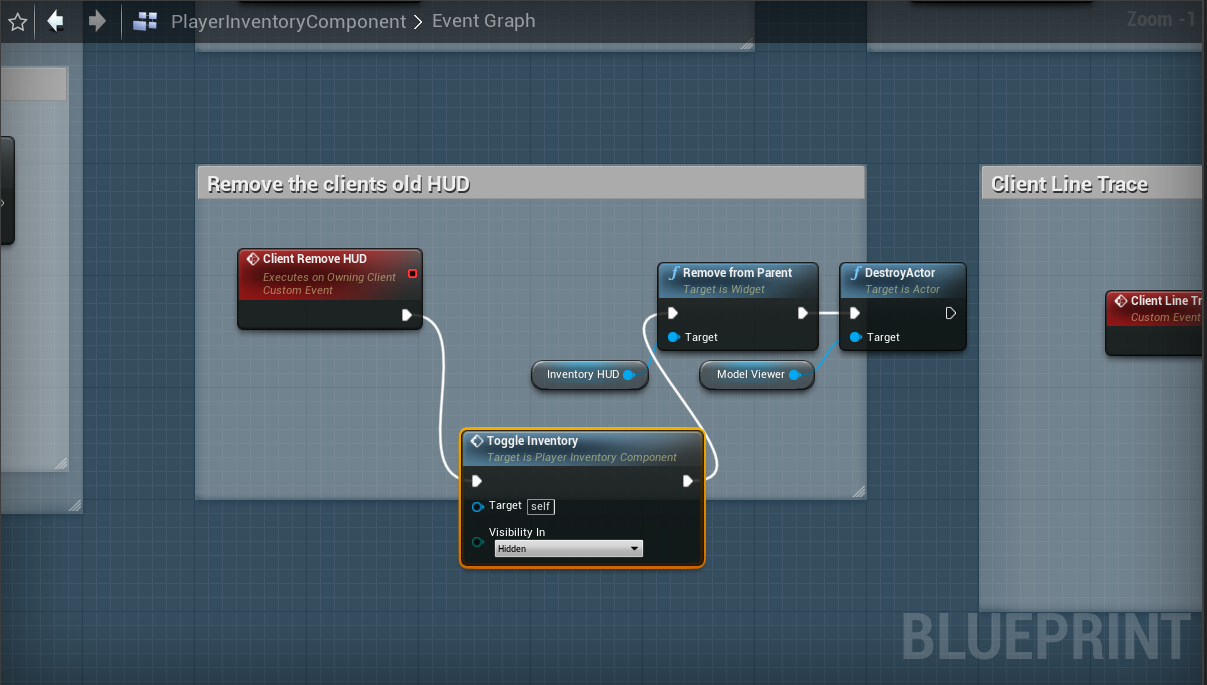Click Zoom -1 indicator text
The image size is (1207, 685).
tap(1161, 19)
